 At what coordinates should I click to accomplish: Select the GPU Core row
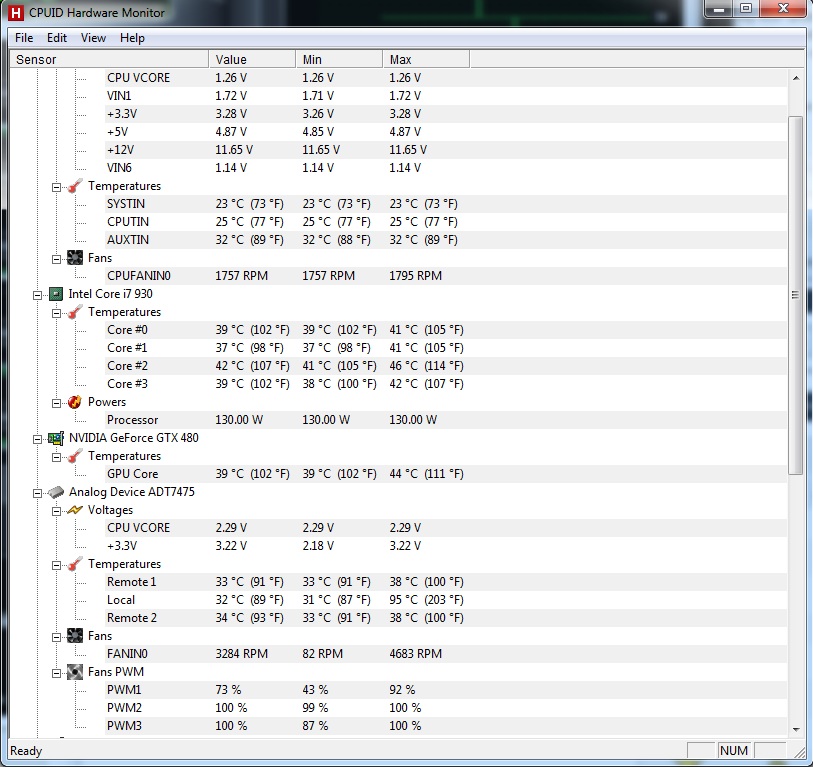pyautogui.click(x=446, y=474)
